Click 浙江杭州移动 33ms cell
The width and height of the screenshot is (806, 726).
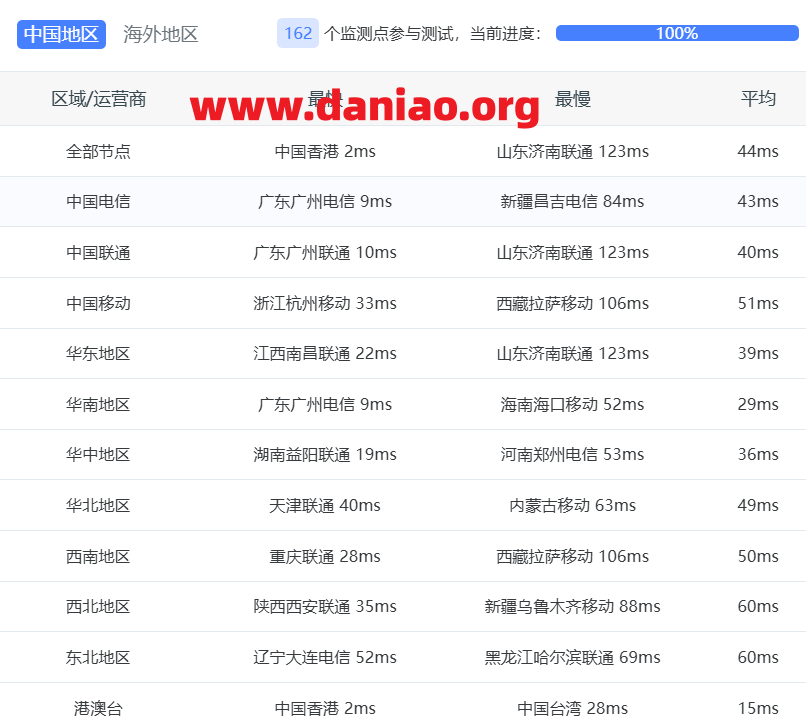point(325,303)
